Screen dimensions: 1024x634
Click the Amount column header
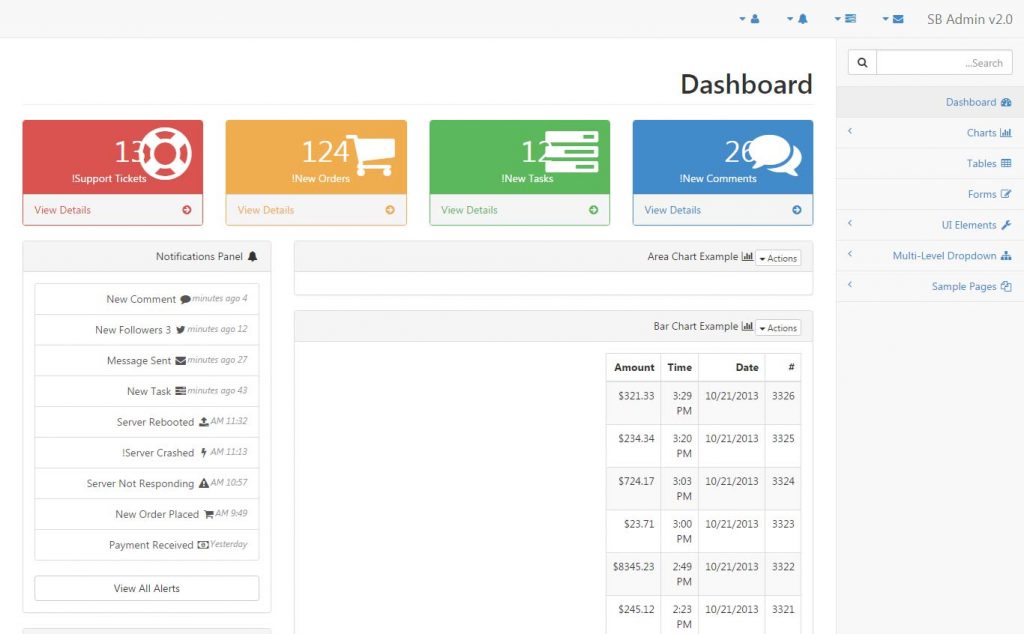point(633,368)
